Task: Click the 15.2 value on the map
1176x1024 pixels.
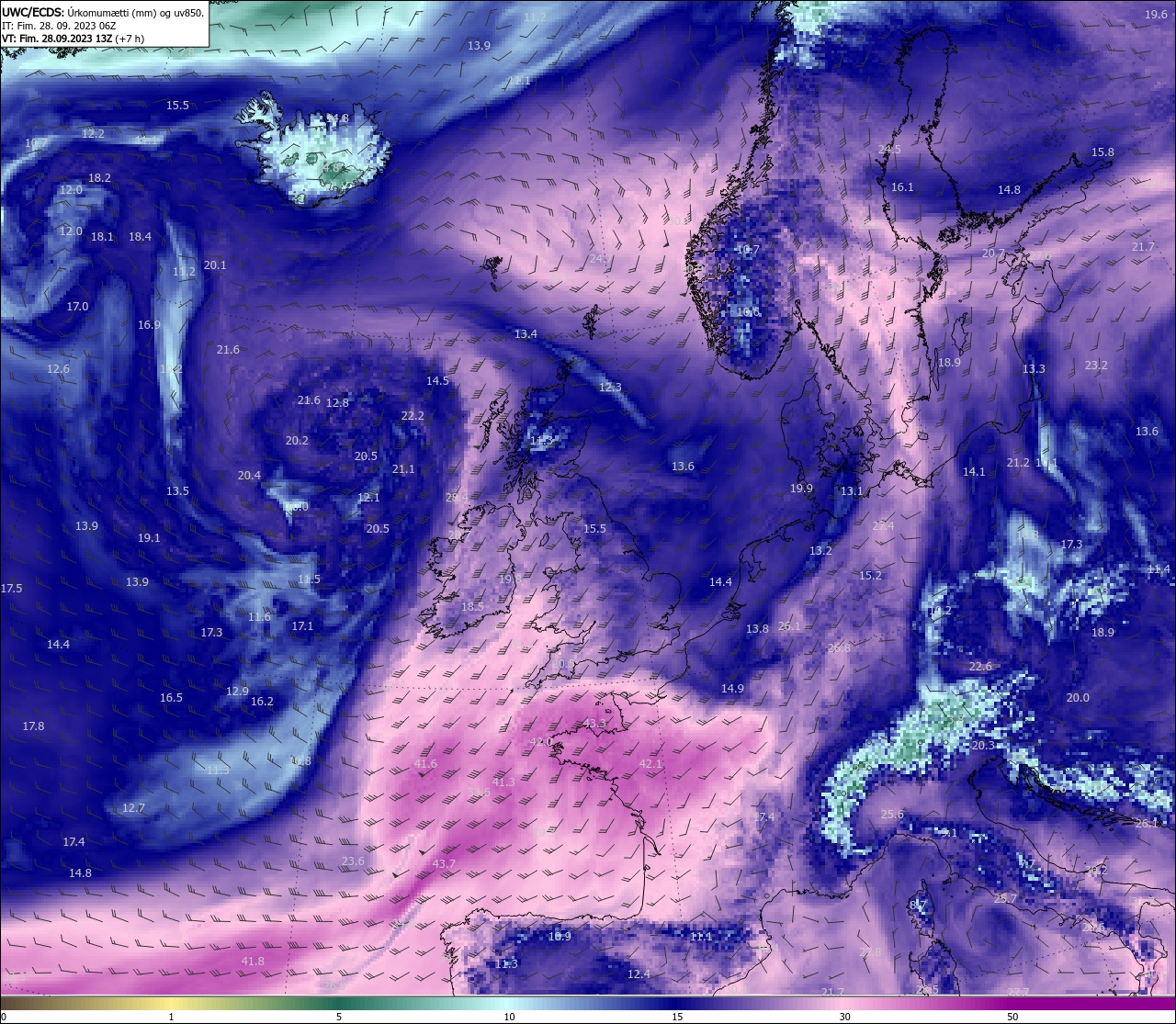Action: pyautogui.click(x=870, y=576)
